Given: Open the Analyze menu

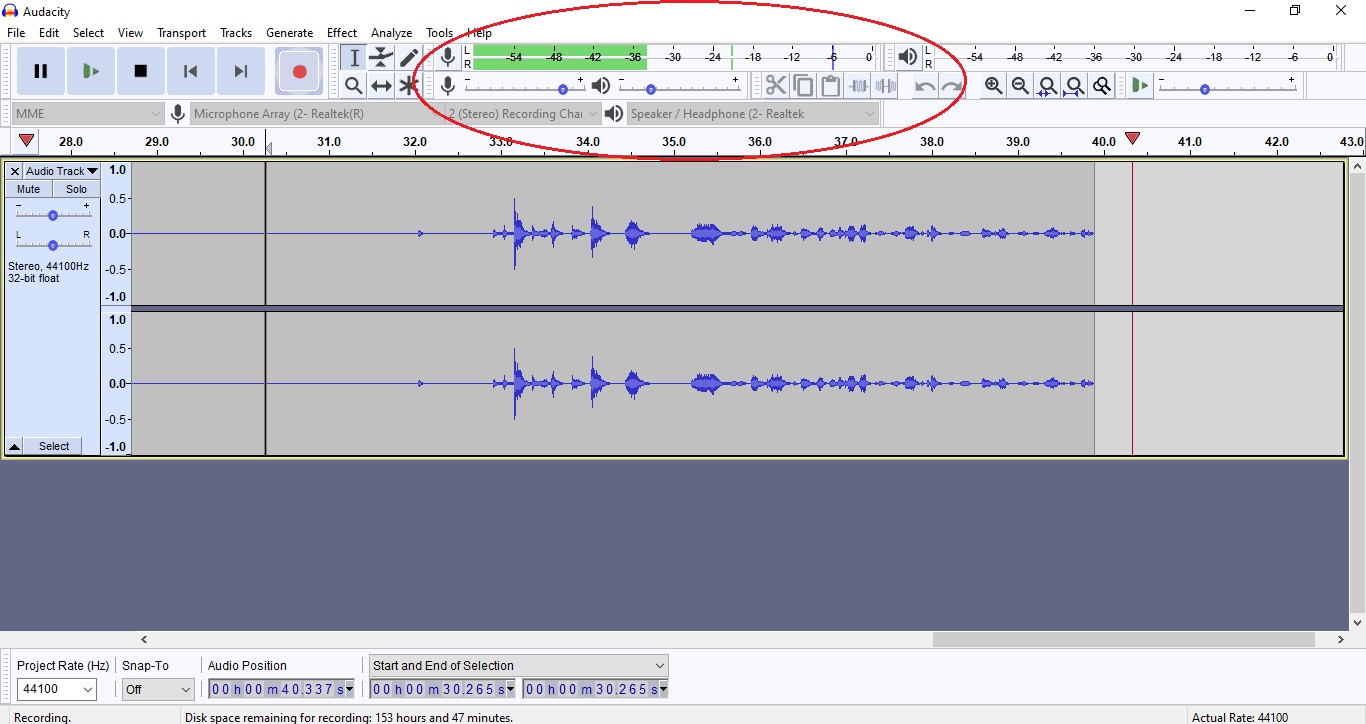Looking at the screenshot, I should (392, 33).
